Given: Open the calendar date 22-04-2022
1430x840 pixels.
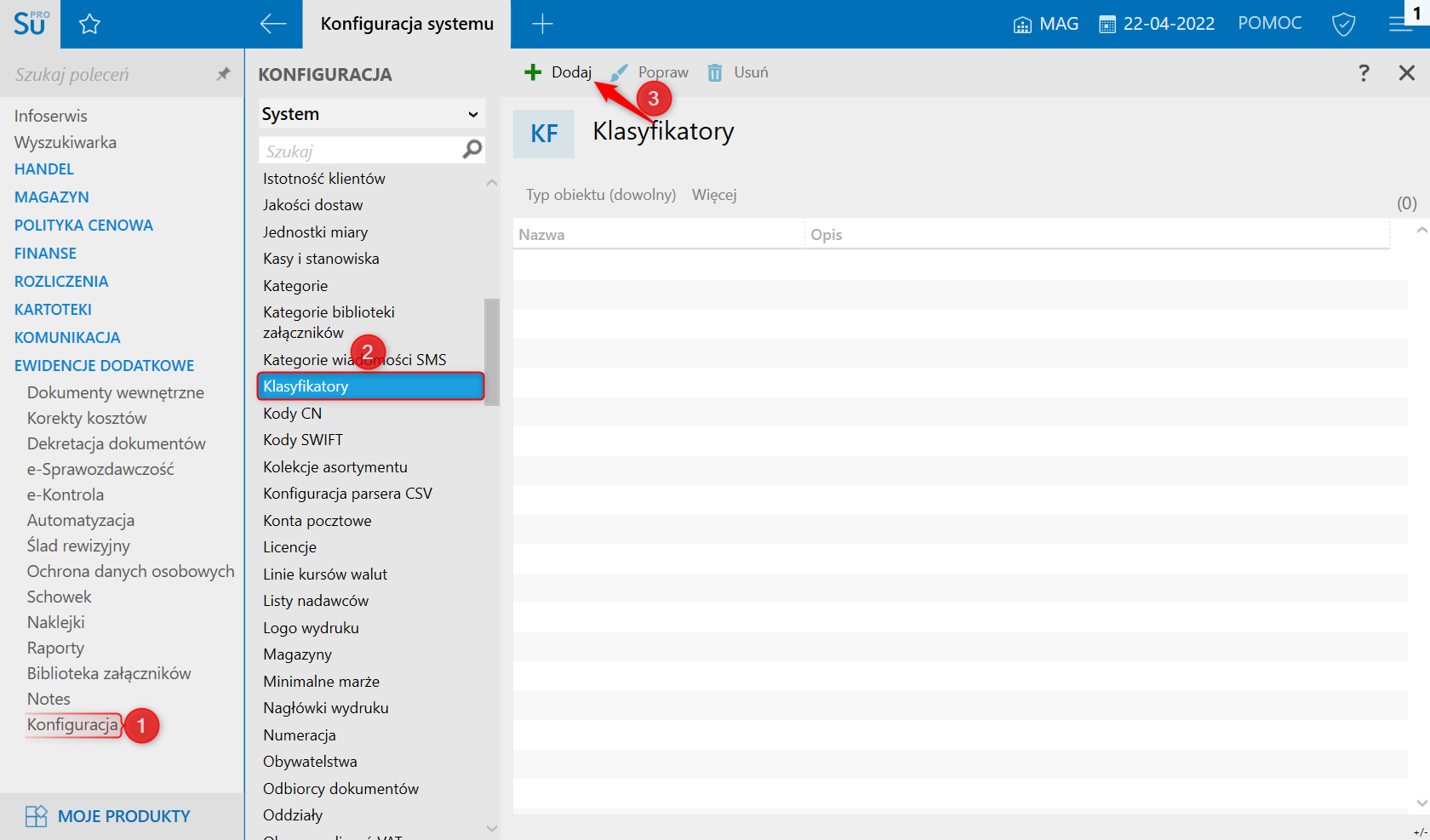Looking at the screenshot, I should pyautogui.click(x=1157, y=24).
